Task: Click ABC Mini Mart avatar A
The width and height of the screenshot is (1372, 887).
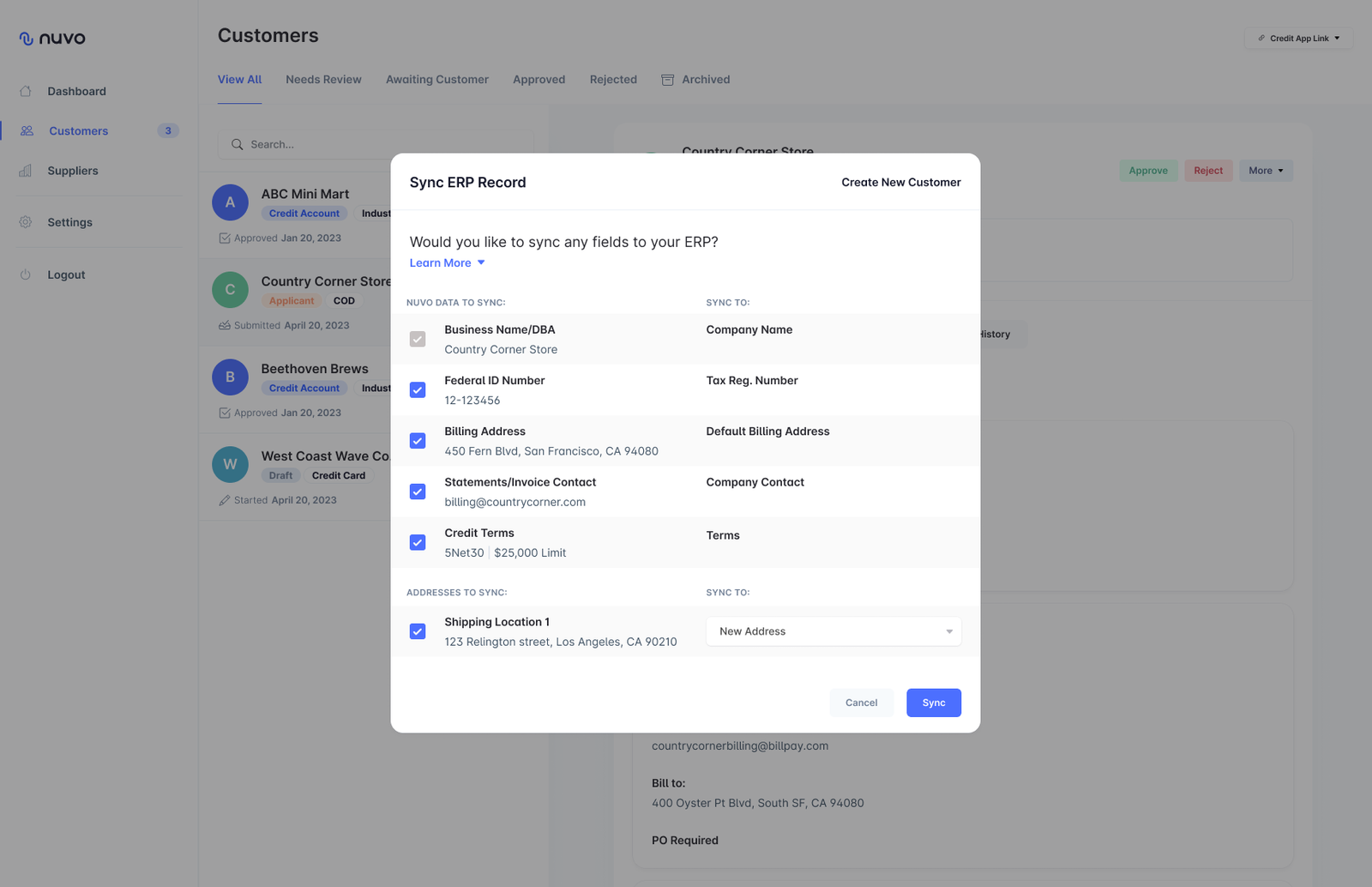Action: pyautogui.click(x=230, y=202)
